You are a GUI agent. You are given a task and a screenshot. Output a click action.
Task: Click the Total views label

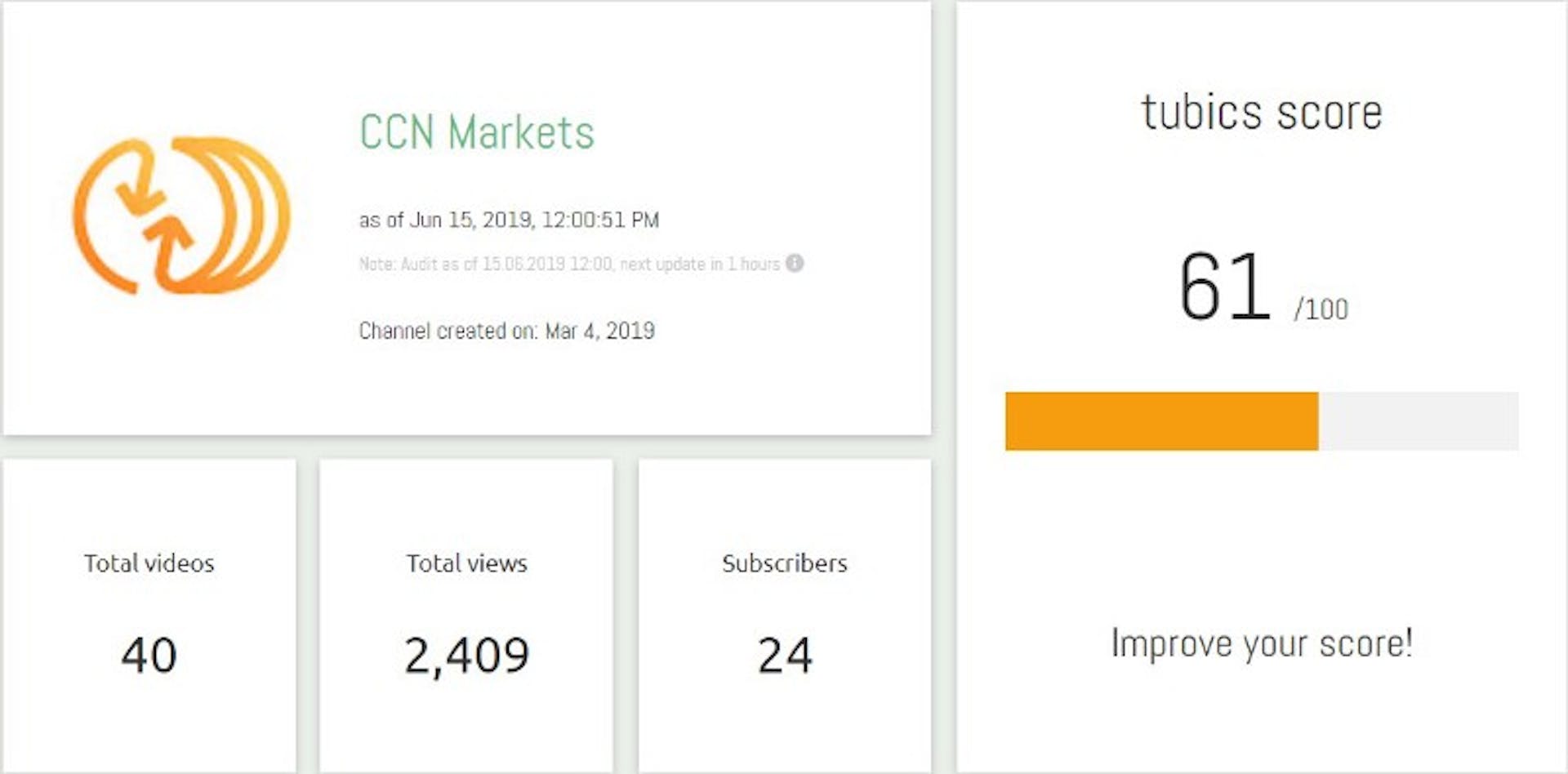[x=466, y=563]
